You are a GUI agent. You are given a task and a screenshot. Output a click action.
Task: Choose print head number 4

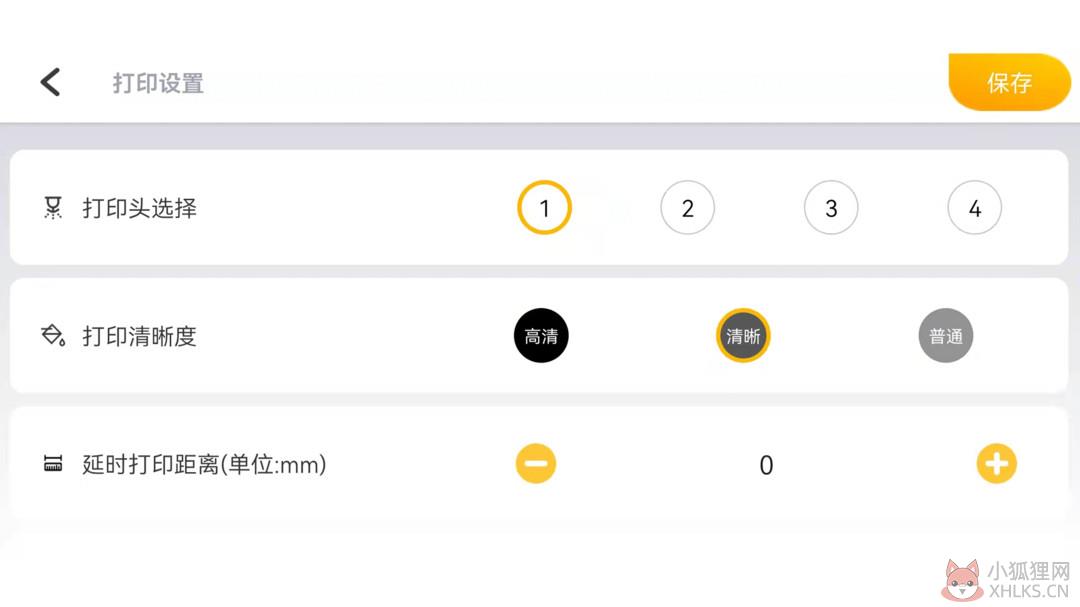[x=975, y=207]
